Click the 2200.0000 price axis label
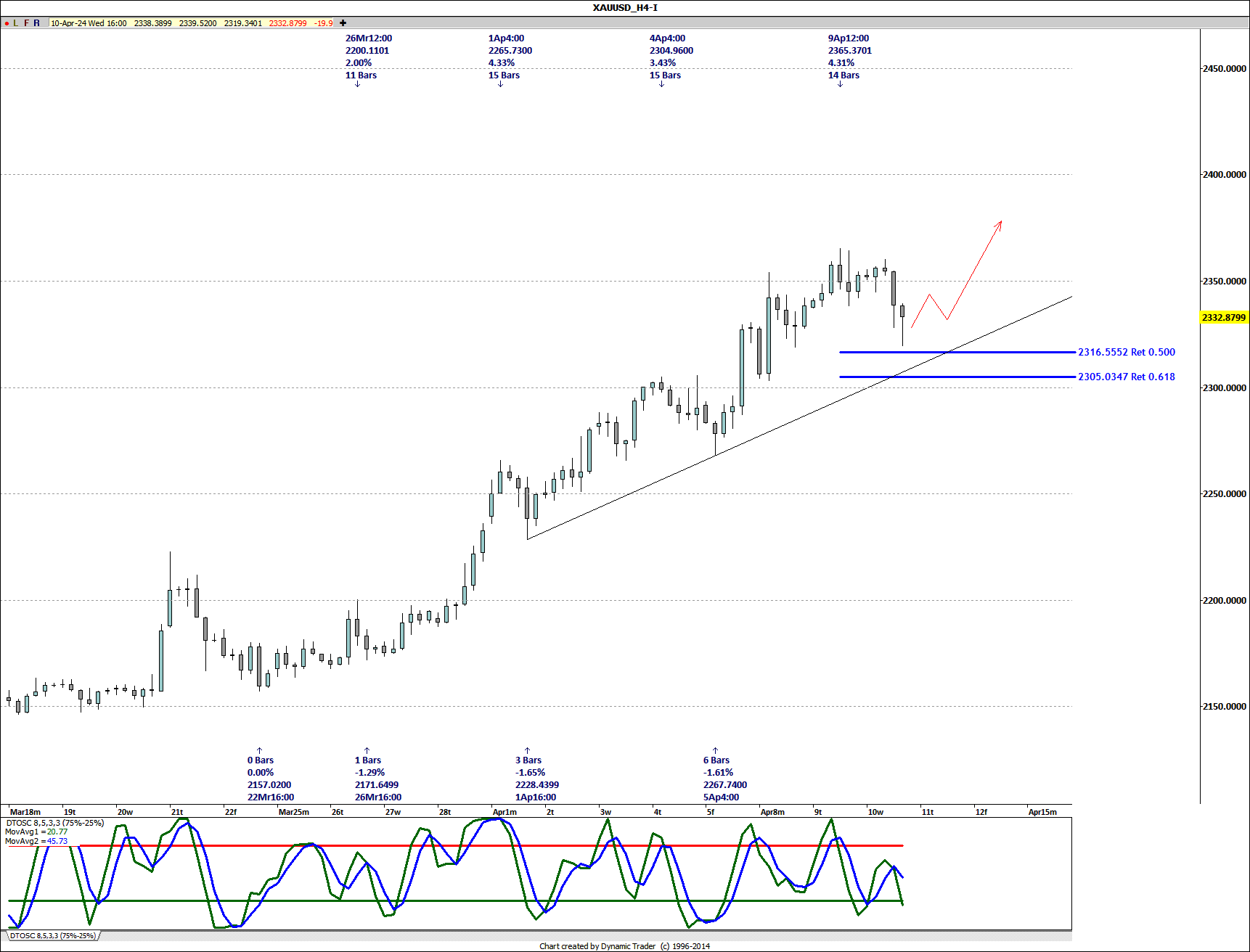Image resolution: width=1250 pixels, height=952 pixels. pyautogui.click(x=1225, y=601)
